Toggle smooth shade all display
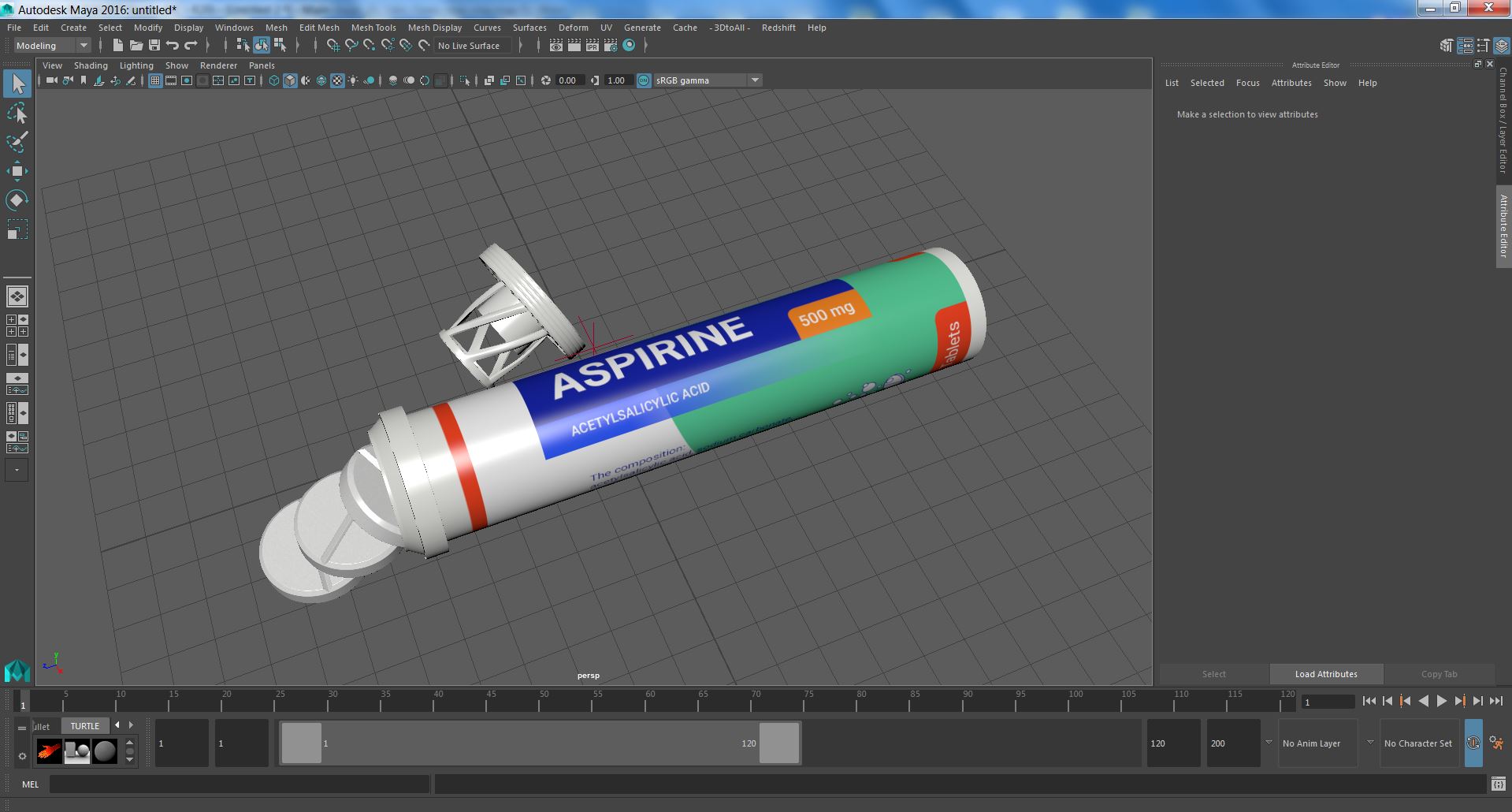This screenshot has width=1512, height=812. coord(290,80)
